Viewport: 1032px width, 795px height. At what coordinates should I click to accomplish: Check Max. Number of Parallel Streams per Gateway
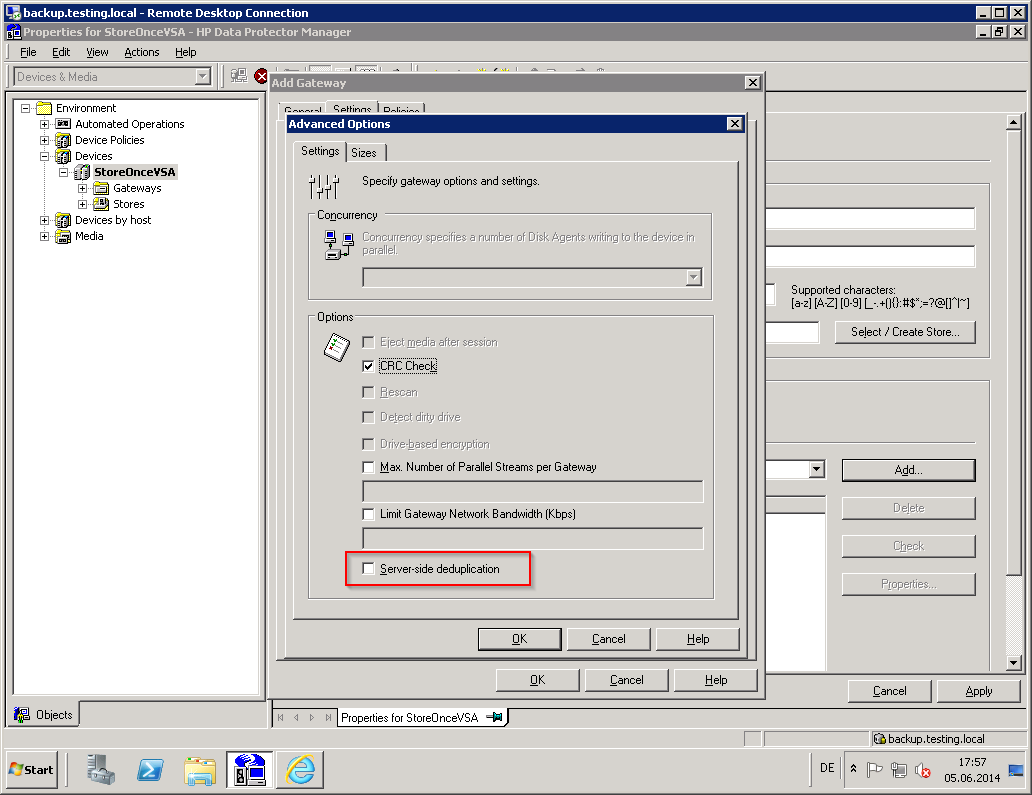pyautogui.click(x=369, y=467)
